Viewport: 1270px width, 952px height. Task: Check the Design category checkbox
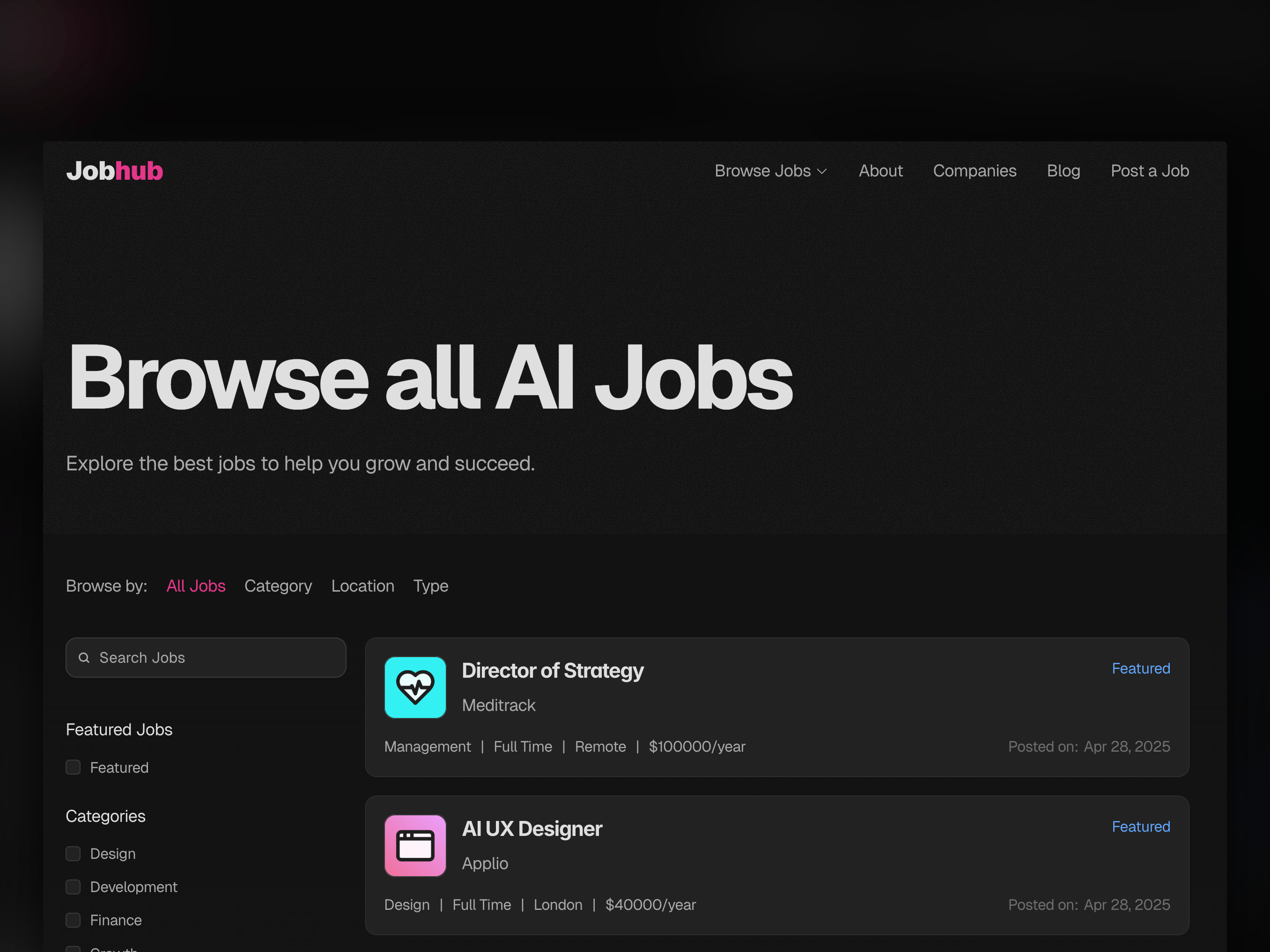click(73, 854)
